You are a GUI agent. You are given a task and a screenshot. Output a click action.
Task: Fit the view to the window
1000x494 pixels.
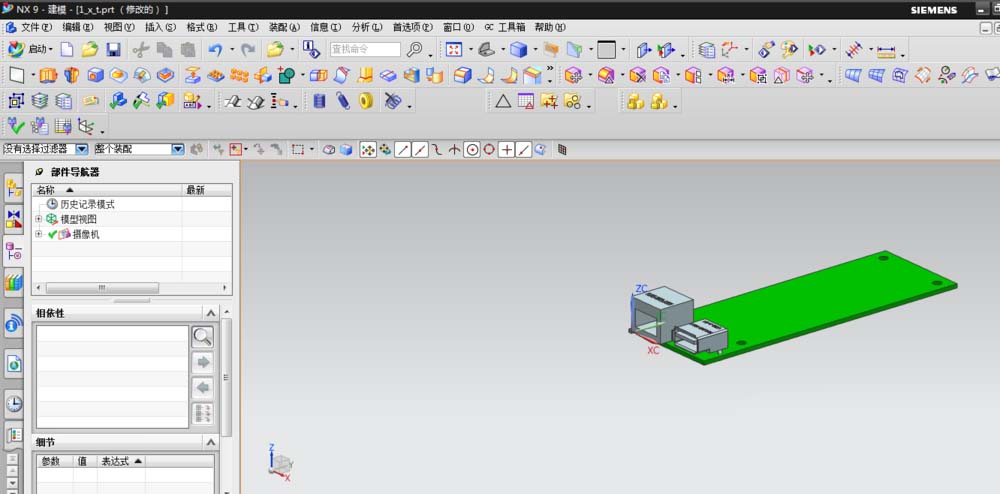(453, 50)
